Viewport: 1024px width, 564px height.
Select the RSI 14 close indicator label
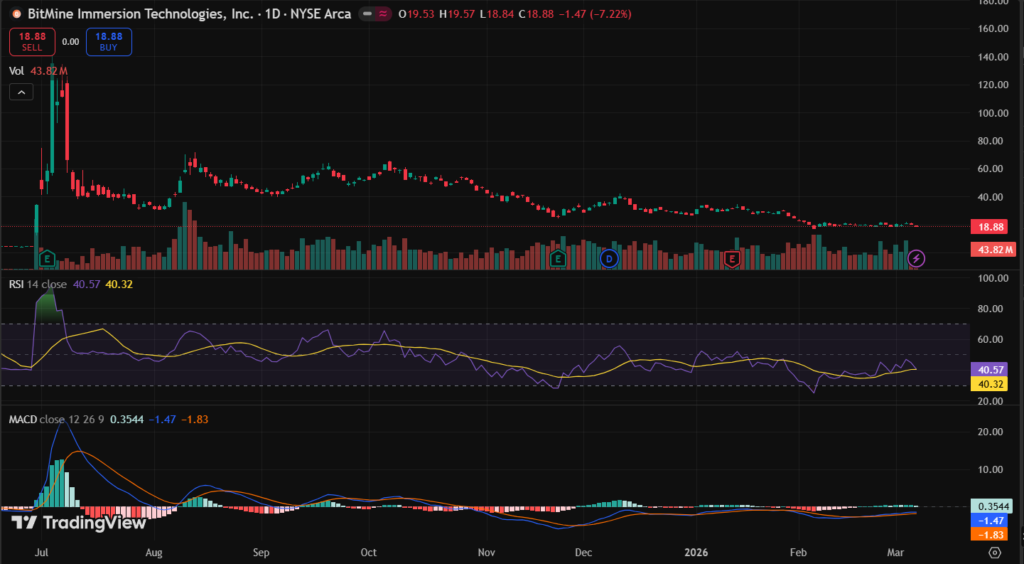(x=39, y=283)
